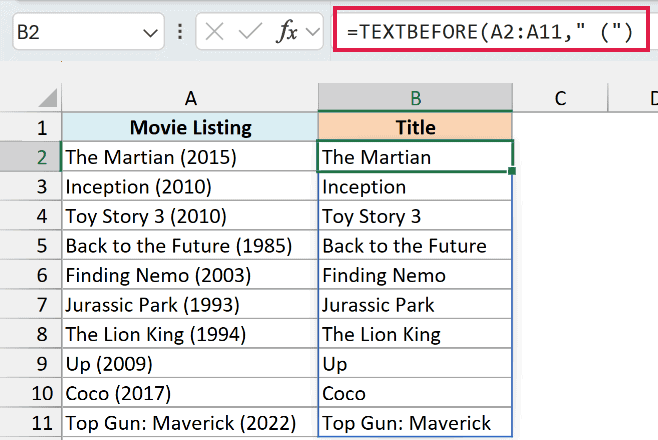The height and width of the screenshot is (440, 658).
Task: Click cell 'Coco (2017)'
Action: tap(190, 393)
